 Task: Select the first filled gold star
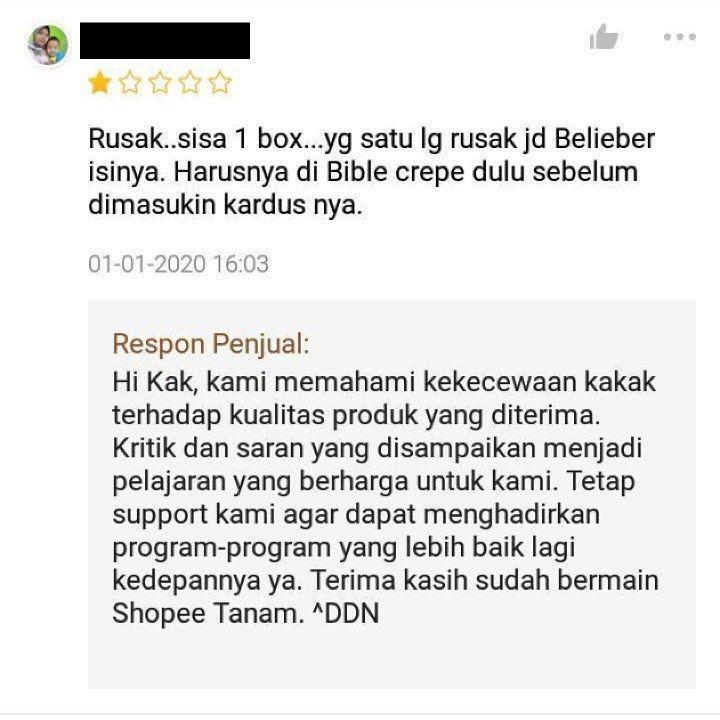coord(100,83)
